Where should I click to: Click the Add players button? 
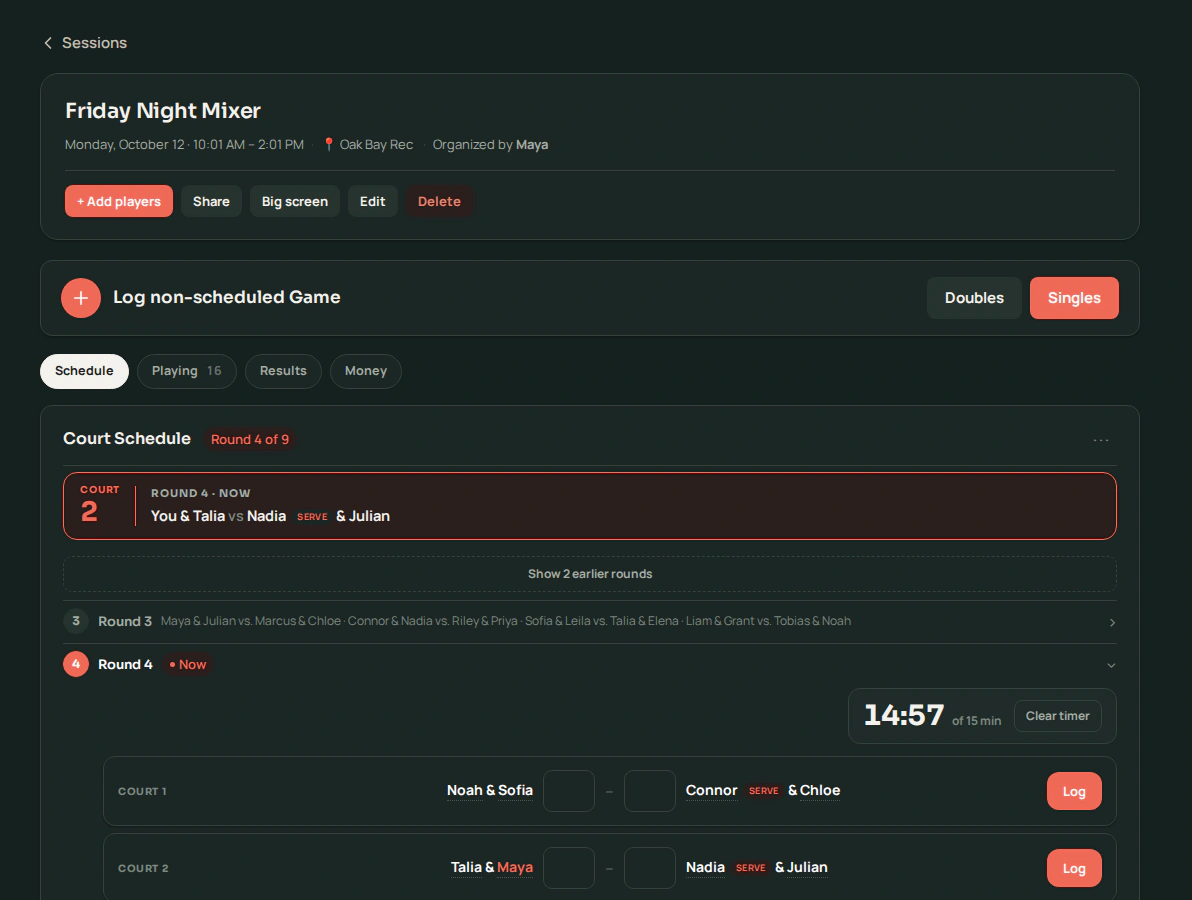pyautogui.click(x=119, y=201)
